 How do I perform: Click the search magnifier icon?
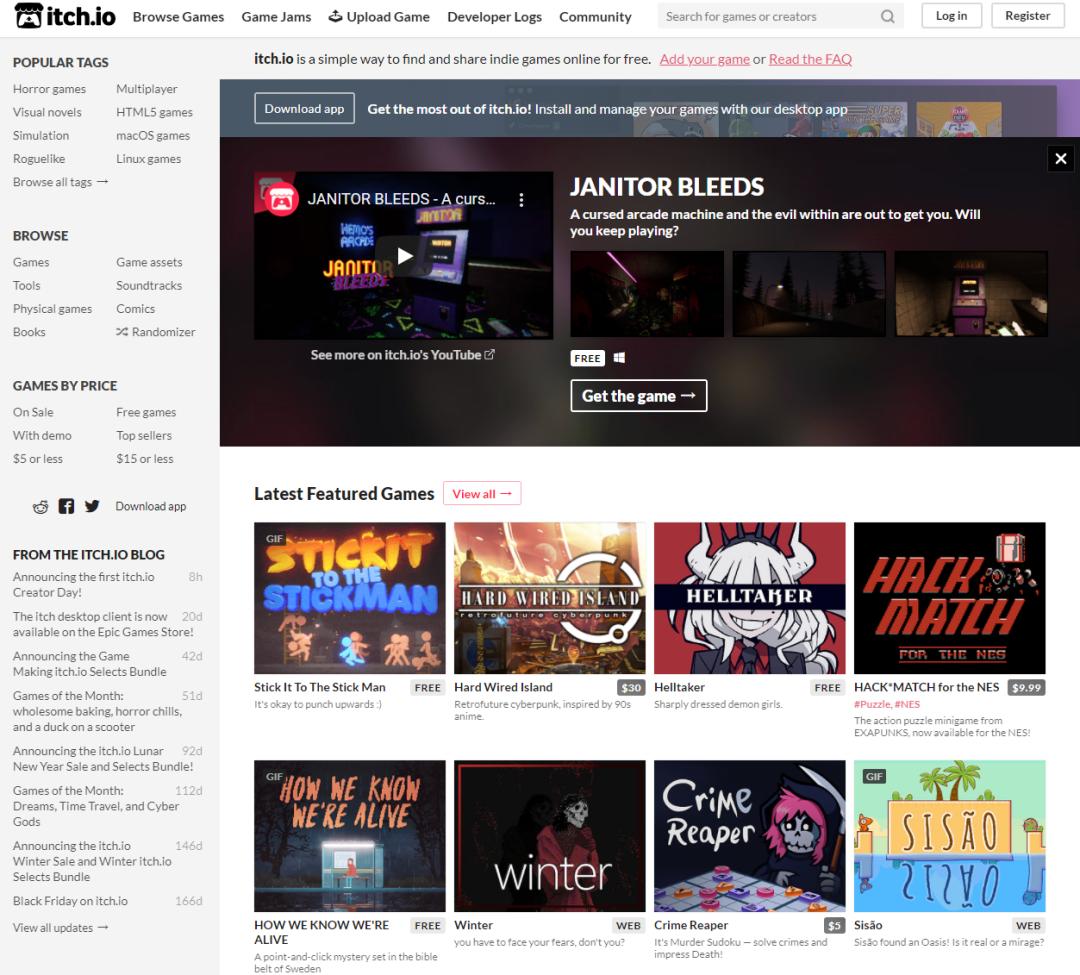coord(888,17)
